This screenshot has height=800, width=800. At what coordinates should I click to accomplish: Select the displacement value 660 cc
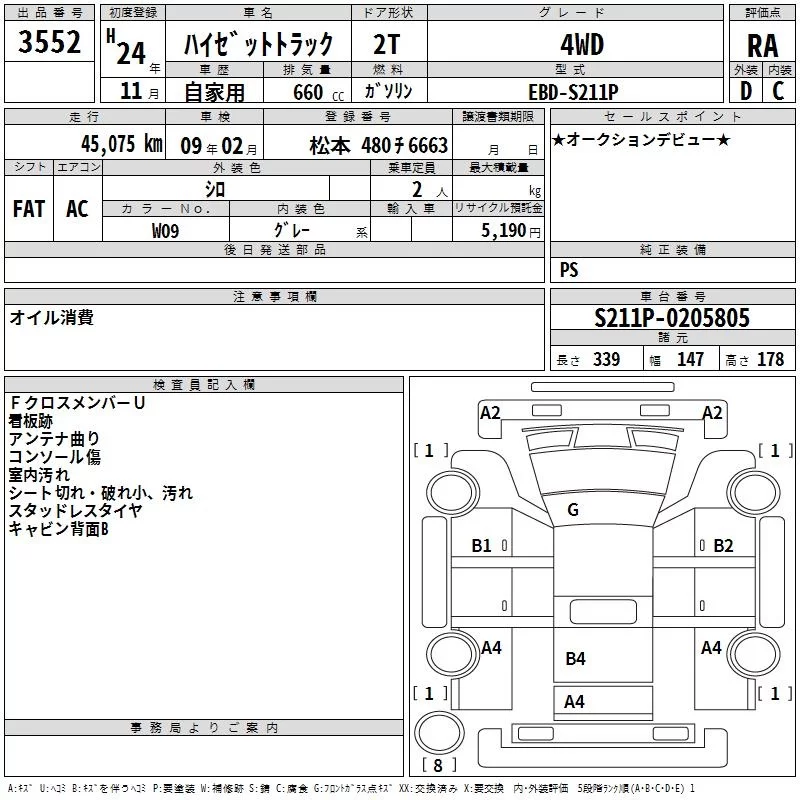click(x=318, y=92)
